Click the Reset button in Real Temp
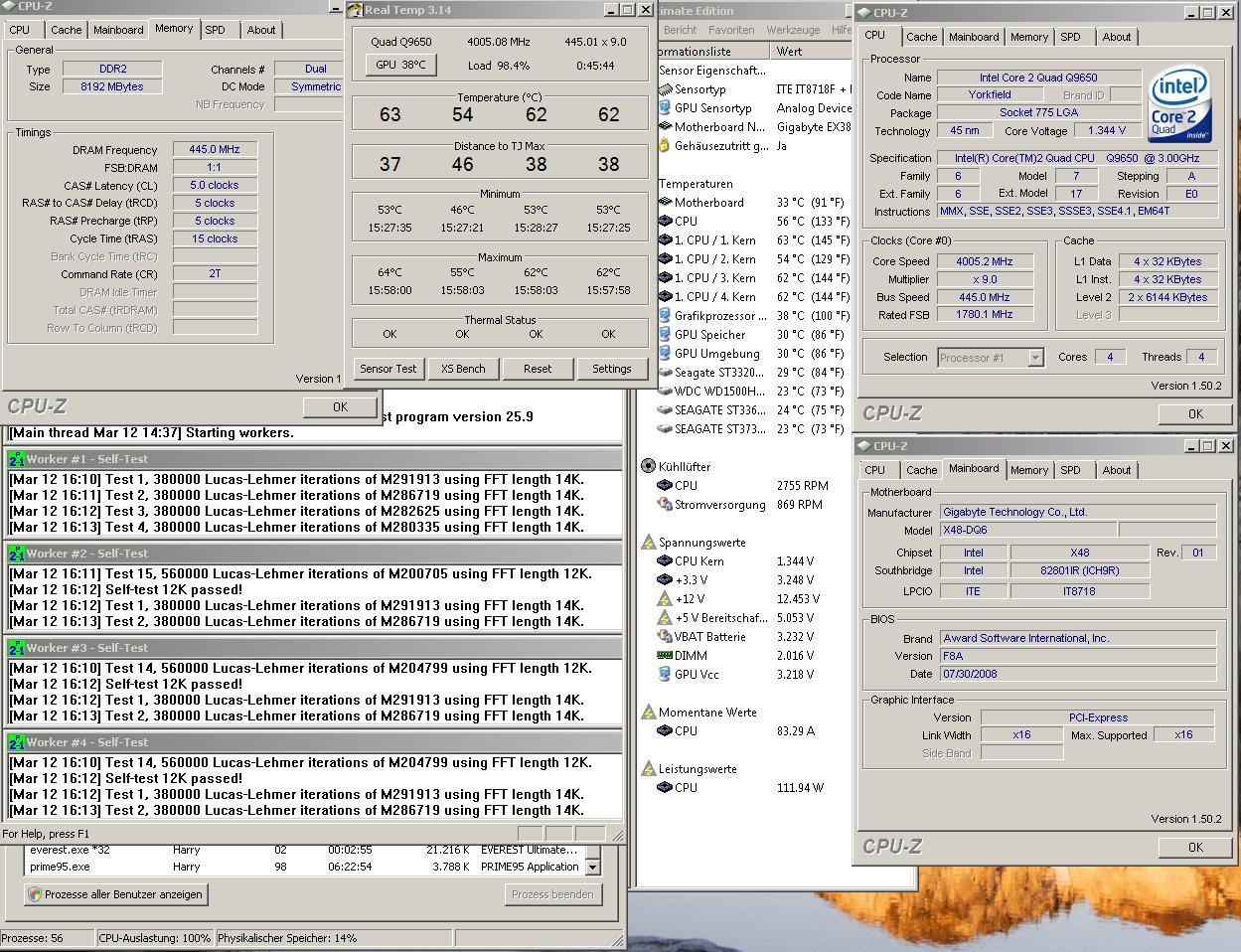Viewport: 1241px width, 952px height. 538,369
